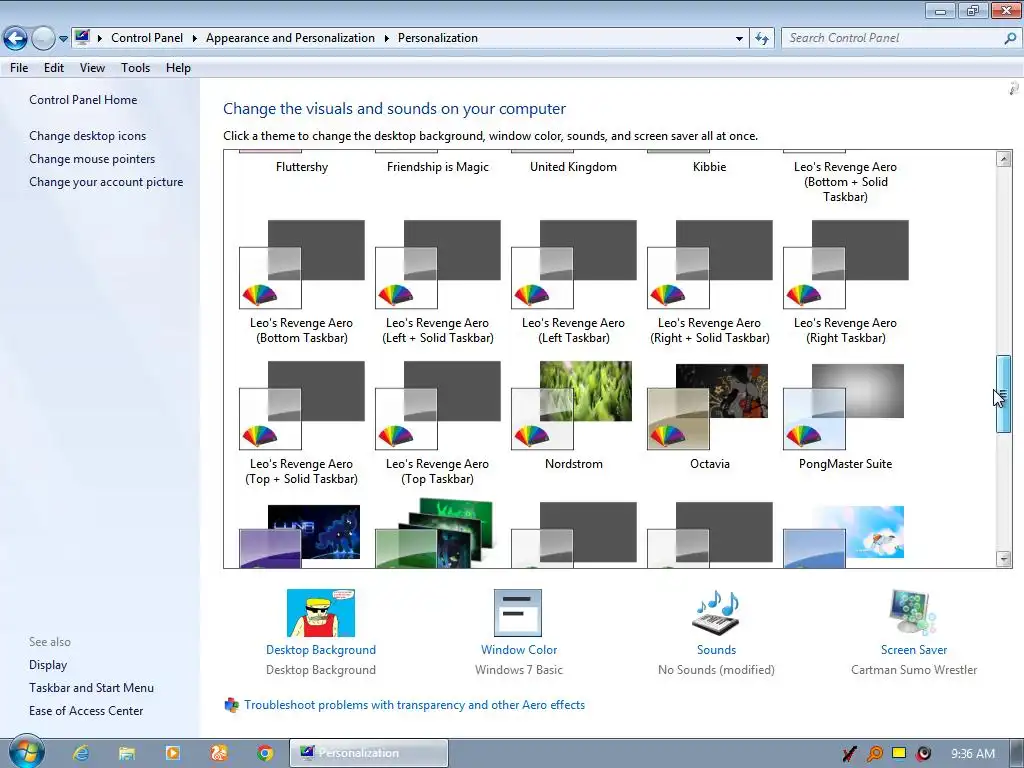1024x768 pixels.
Task: Open the Windows Start orb
Action: pos(27,752)
